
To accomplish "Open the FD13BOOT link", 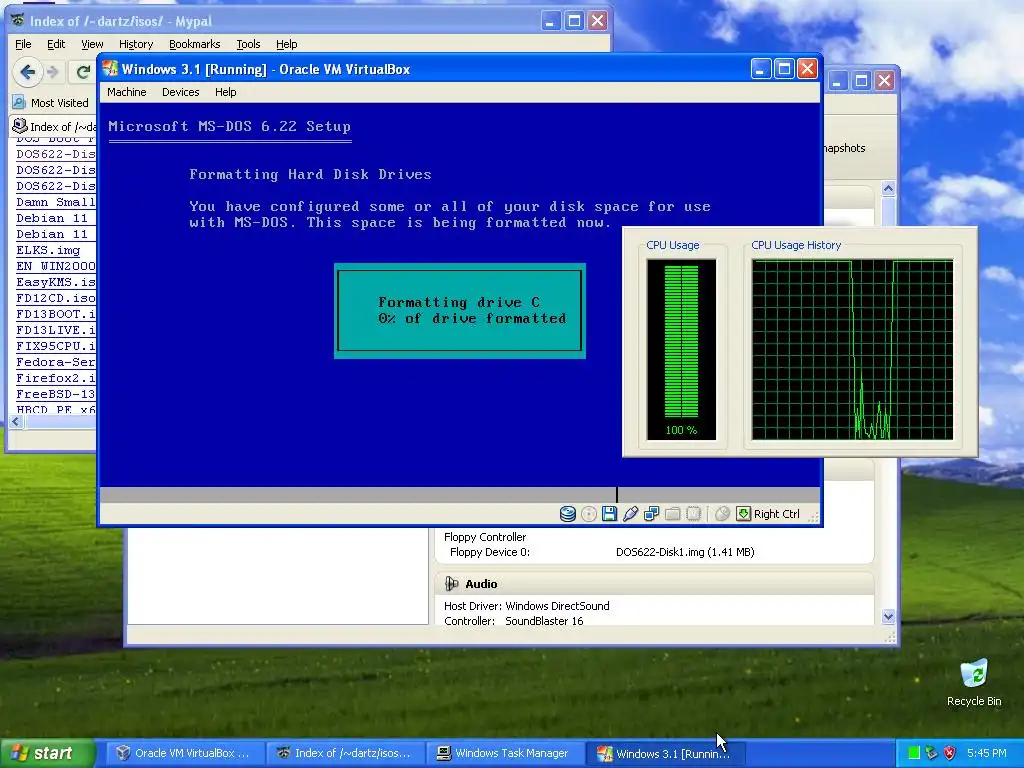I will click(56, 314).
